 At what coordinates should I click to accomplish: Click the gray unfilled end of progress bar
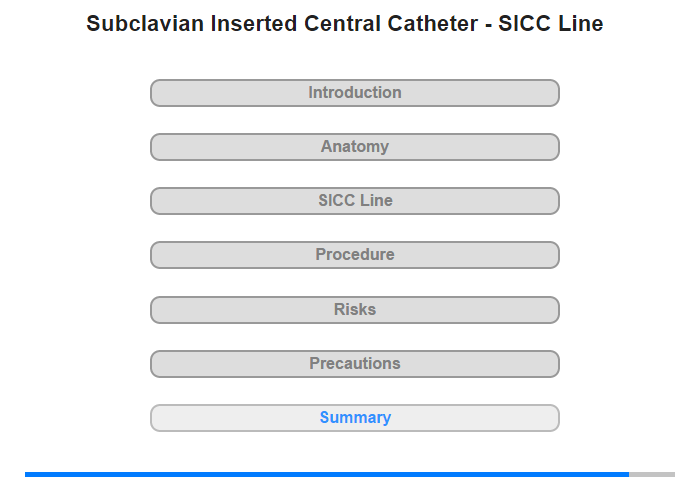coord(652,474)
